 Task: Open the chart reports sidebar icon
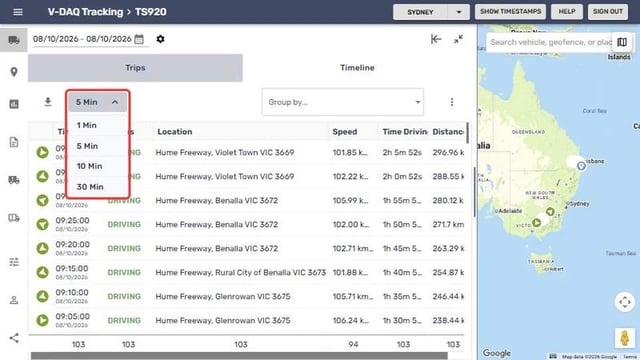coord(14,104)
